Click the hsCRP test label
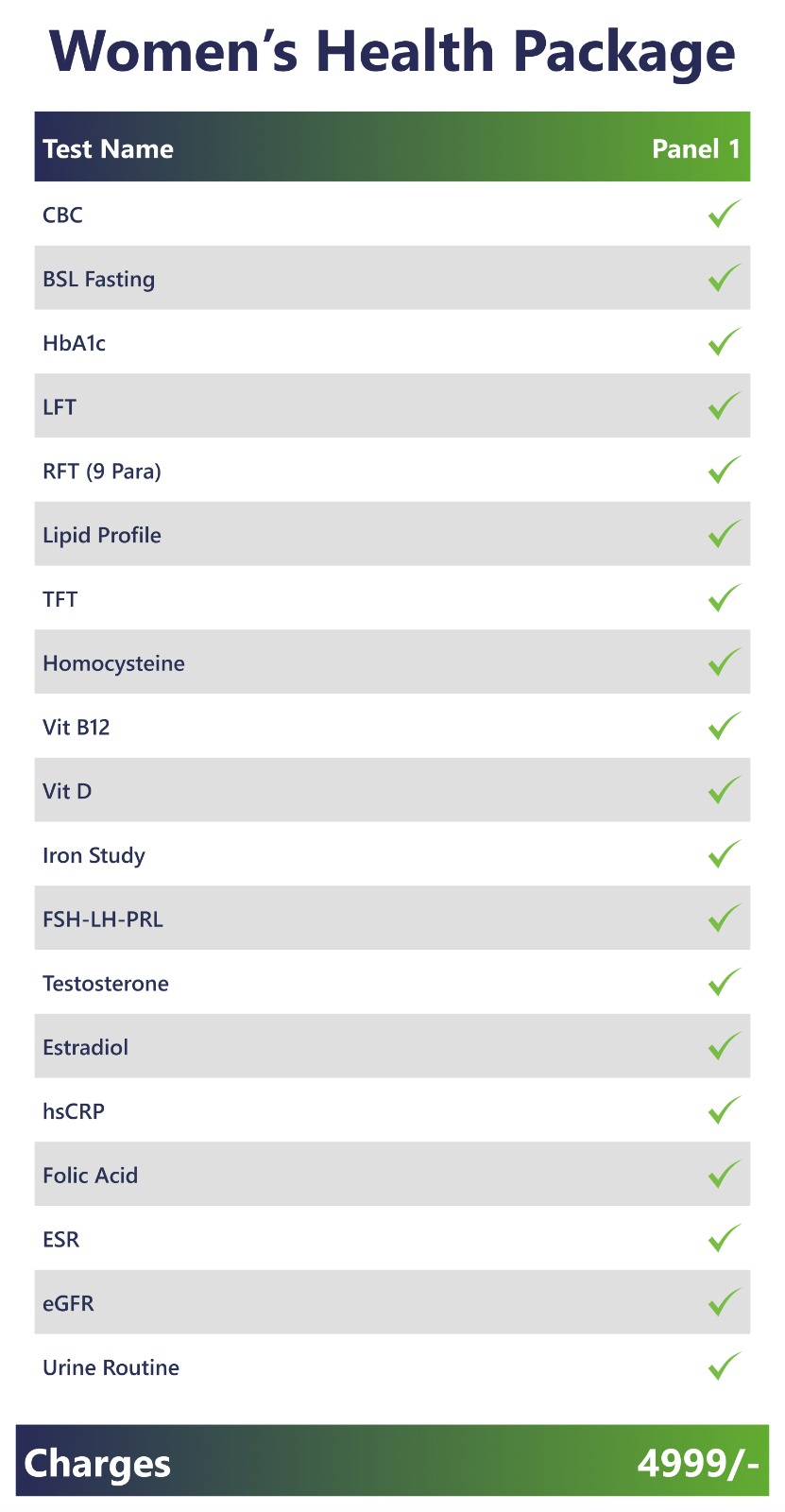The width and height of the screenshot is (785, 1512). pos(74,1112)
